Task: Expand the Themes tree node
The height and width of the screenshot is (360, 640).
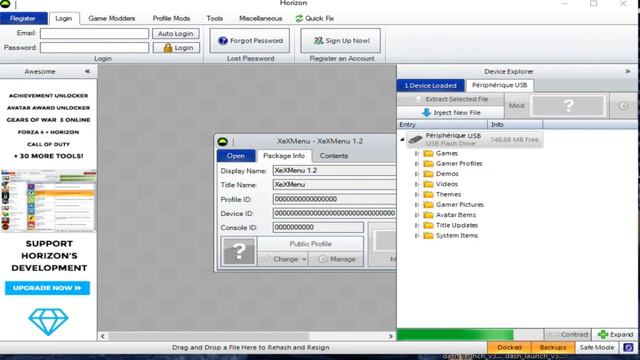Action: [417, 194]
